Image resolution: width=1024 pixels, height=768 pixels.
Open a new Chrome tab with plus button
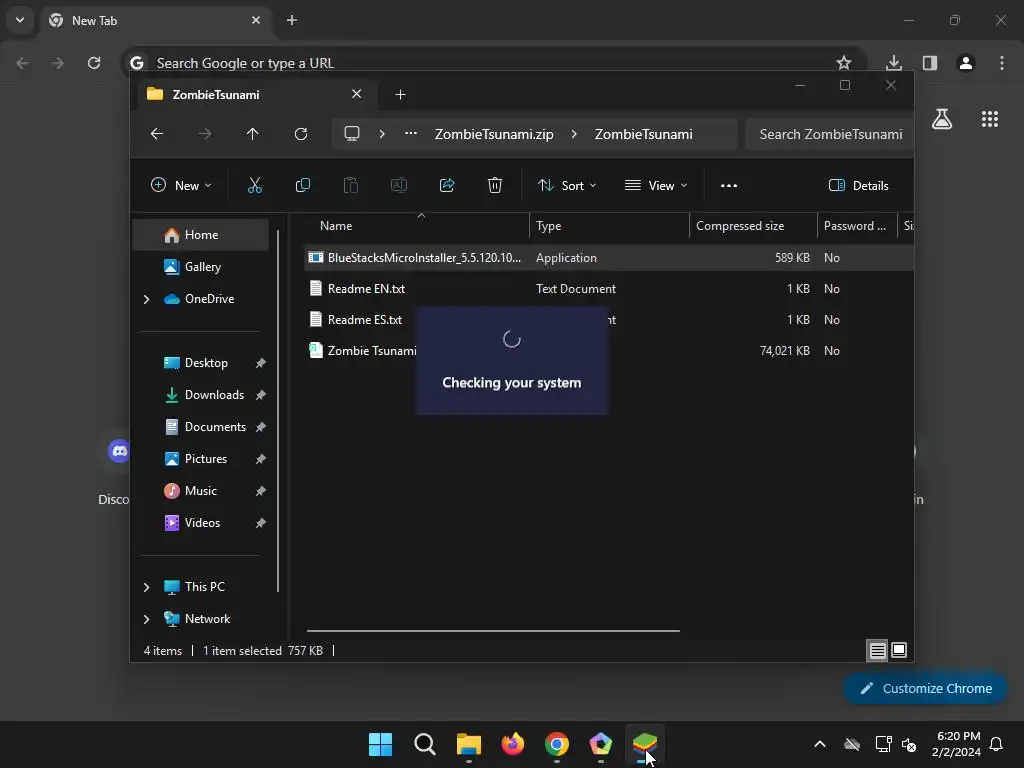292,21
